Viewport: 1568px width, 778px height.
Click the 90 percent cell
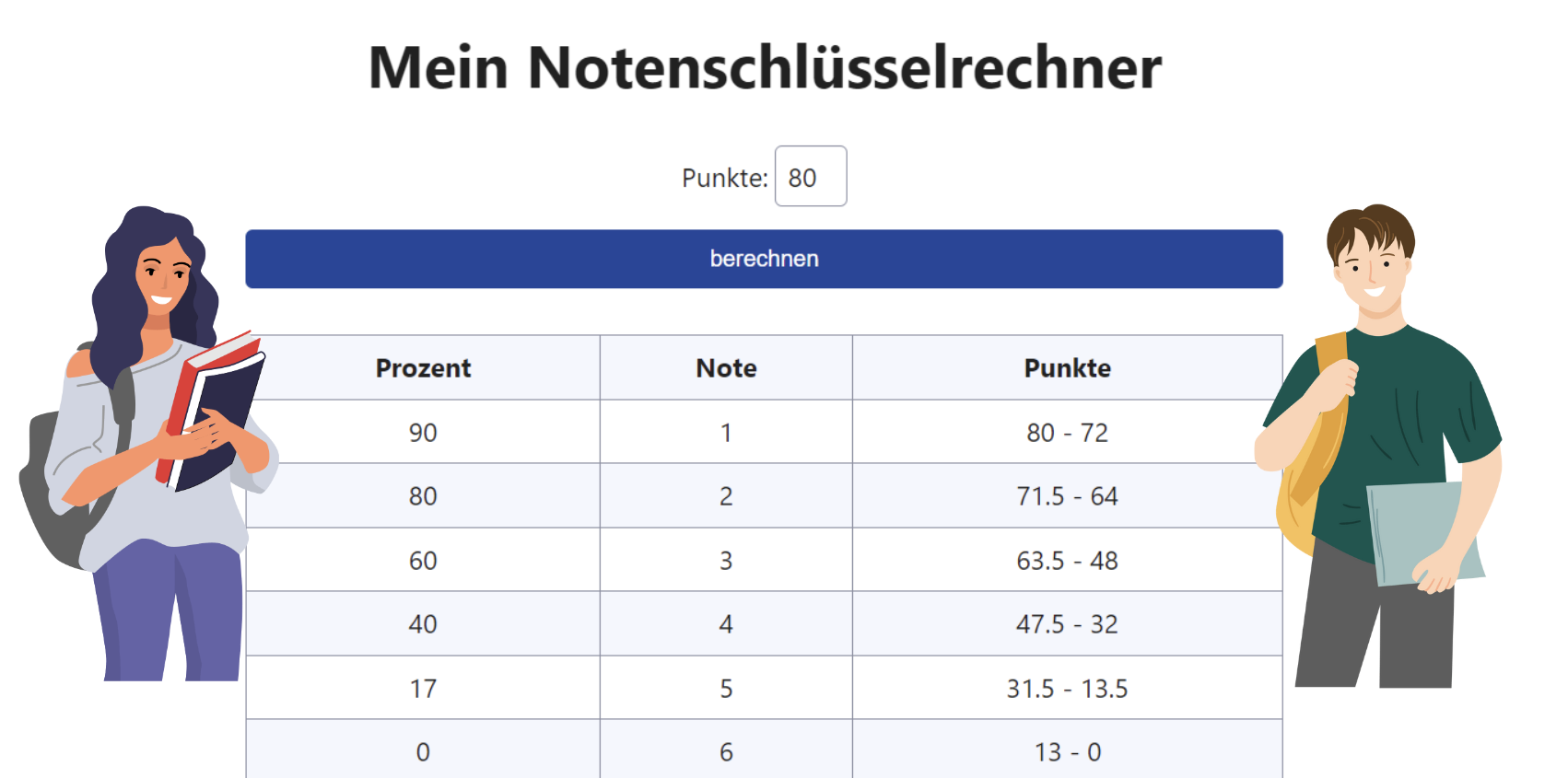pos(424,432)
